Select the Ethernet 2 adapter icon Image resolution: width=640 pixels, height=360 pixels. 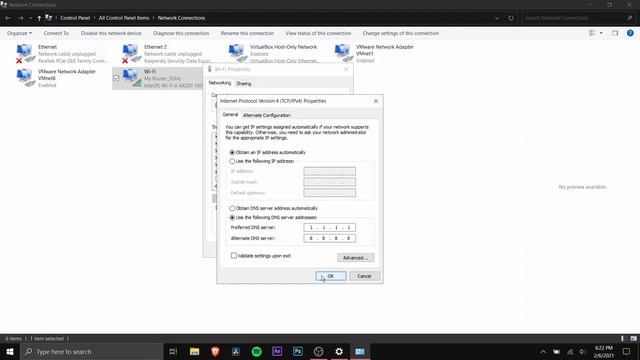coord(131,53)
